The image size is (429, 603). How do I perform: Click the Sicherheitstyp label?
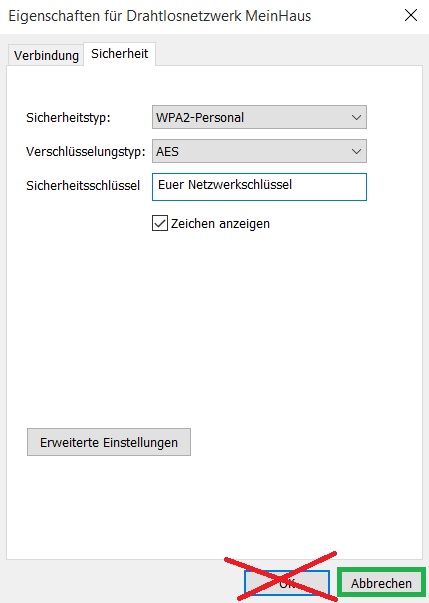(x=68, y=118)
